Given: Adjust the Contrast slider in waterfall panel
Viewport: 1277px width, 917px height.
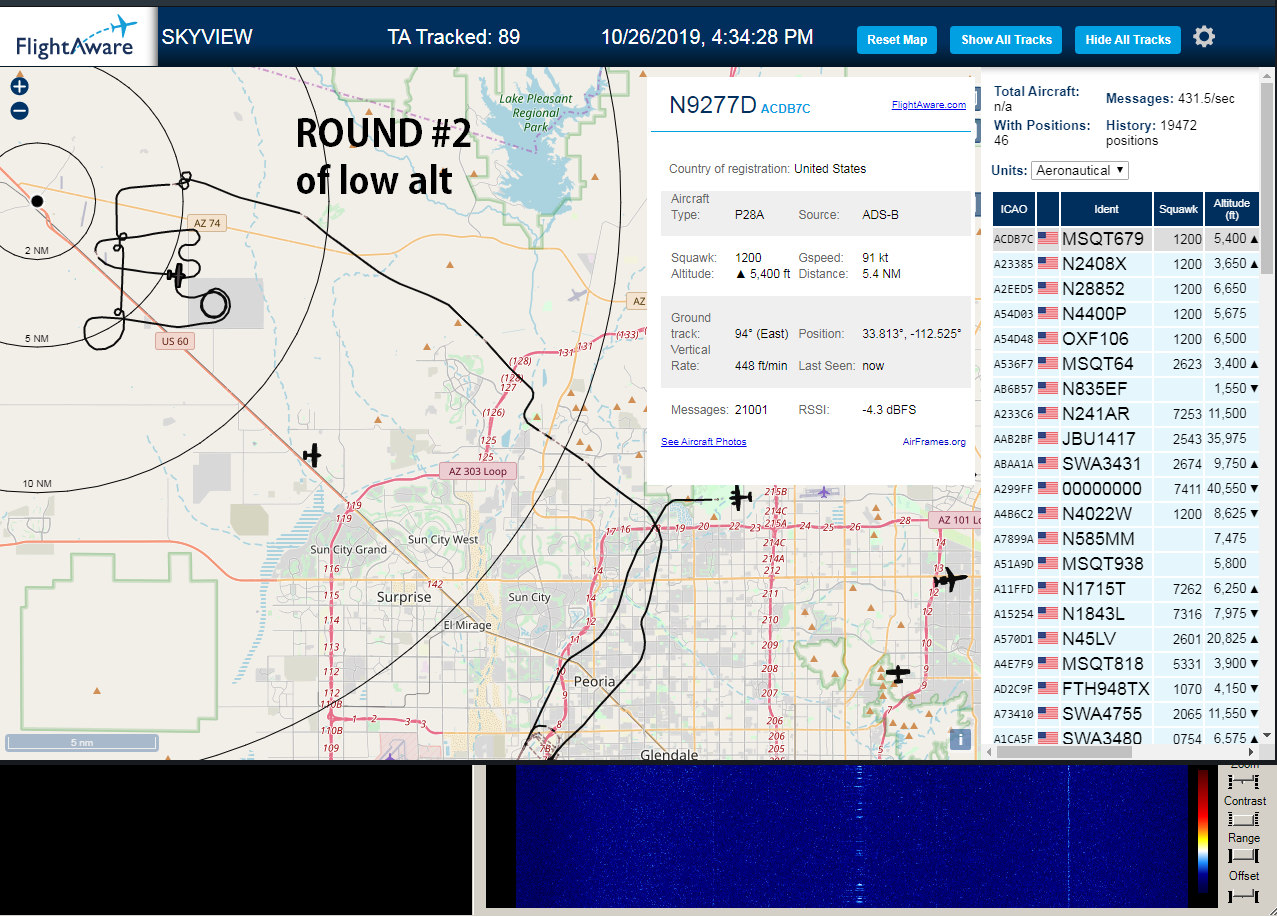Looking at the screenshot, I should point(1244,819).
